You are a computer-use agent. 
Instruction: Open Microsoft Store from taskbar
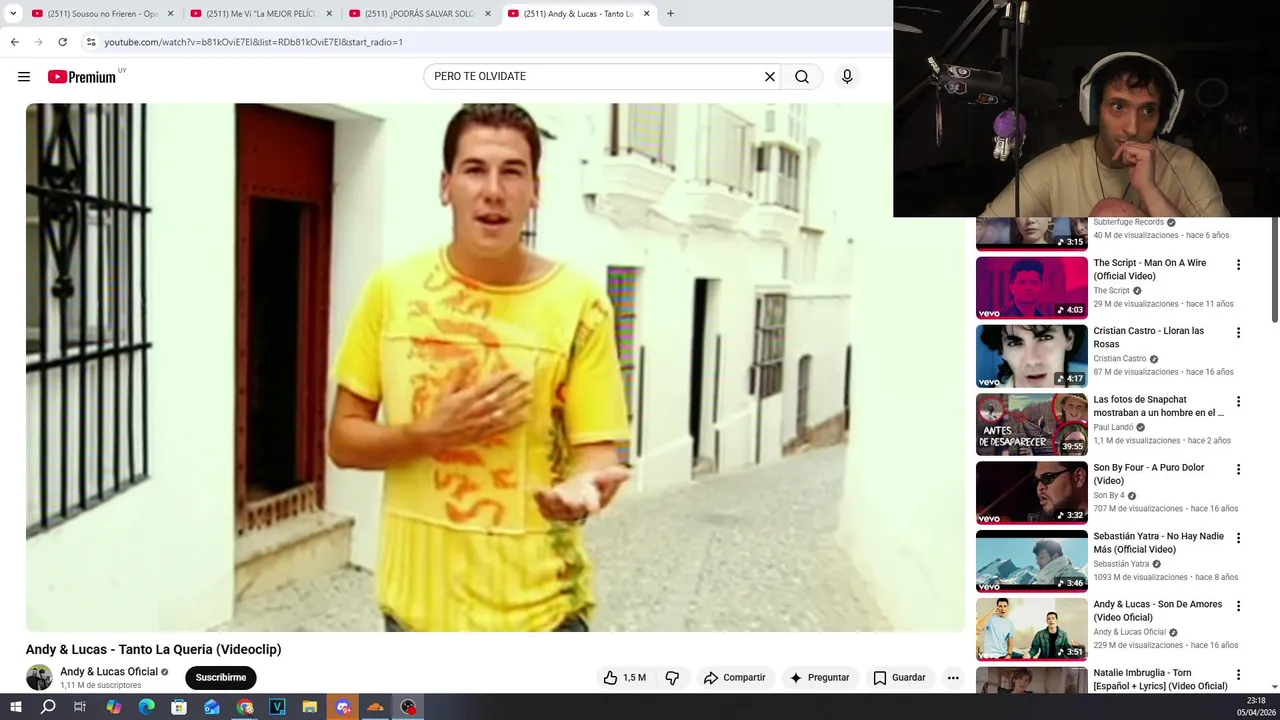point(179,707)
